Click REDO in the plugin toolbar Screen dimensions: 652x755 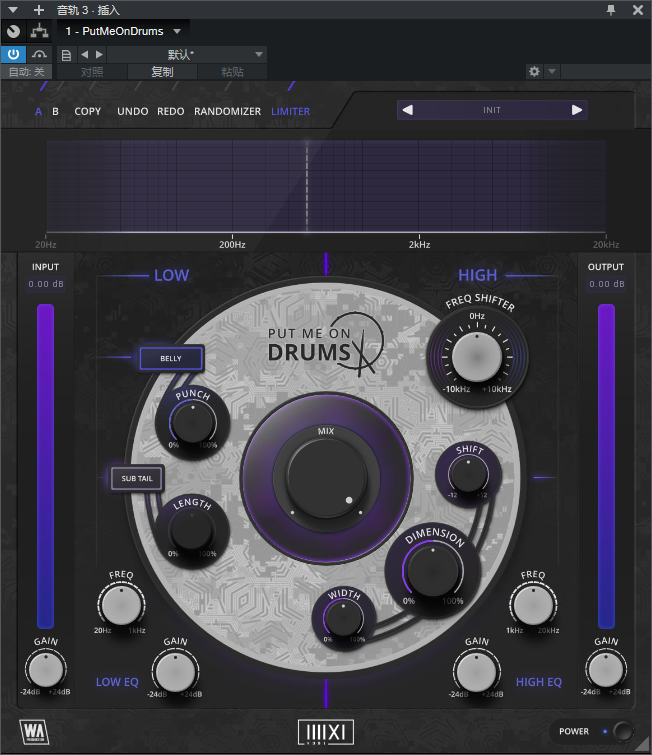170,111
